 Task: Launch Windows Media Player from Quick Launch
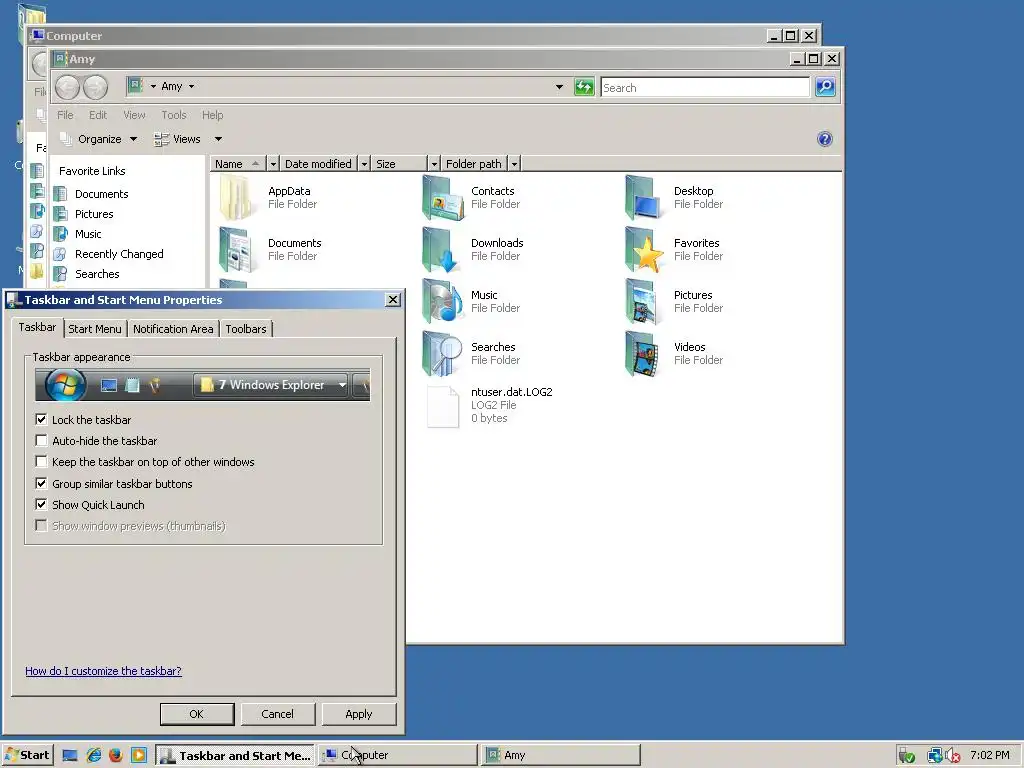click(138, 756)
